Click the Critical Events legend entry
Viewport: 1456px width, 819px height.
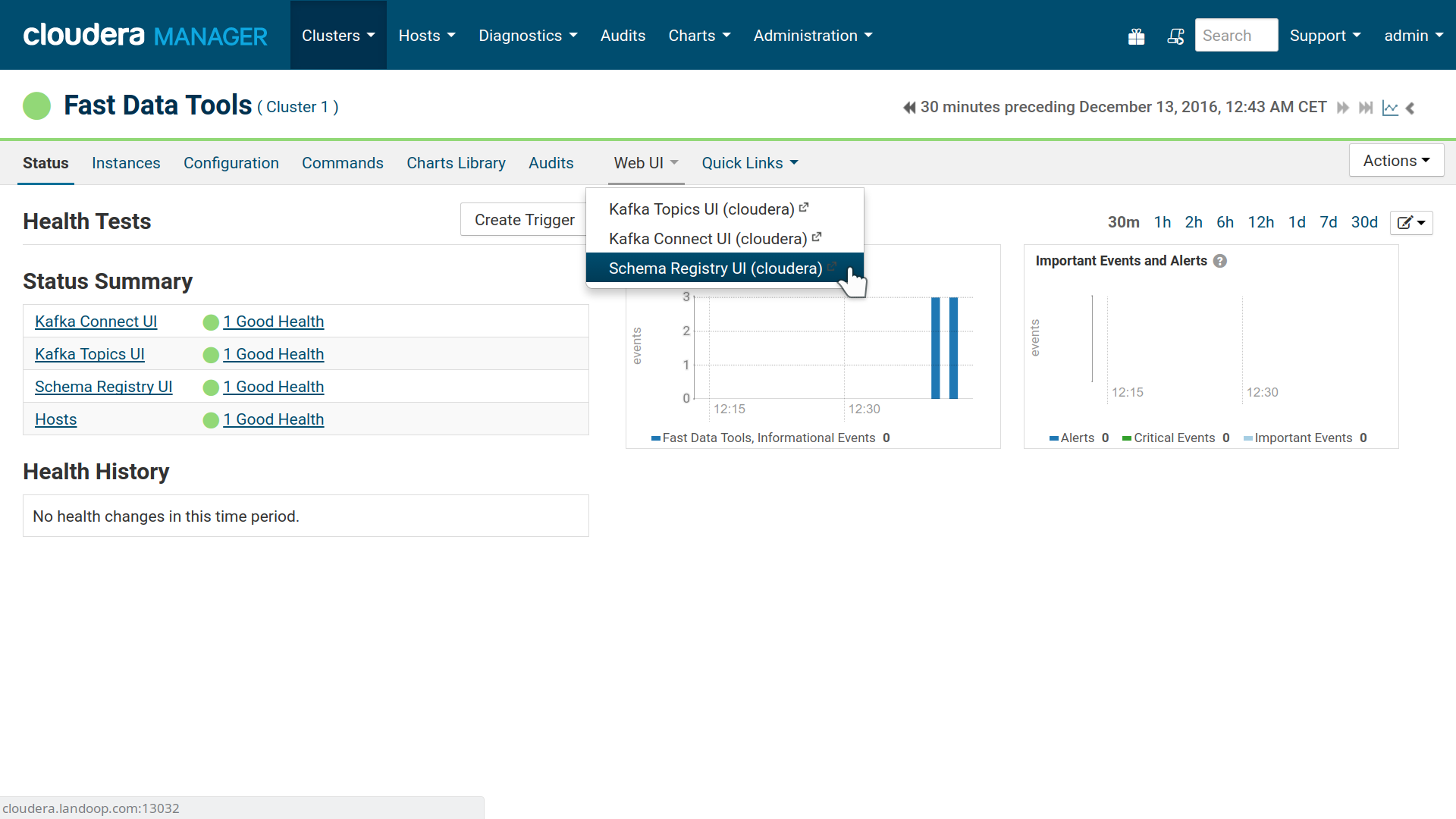click(1176, 438)
